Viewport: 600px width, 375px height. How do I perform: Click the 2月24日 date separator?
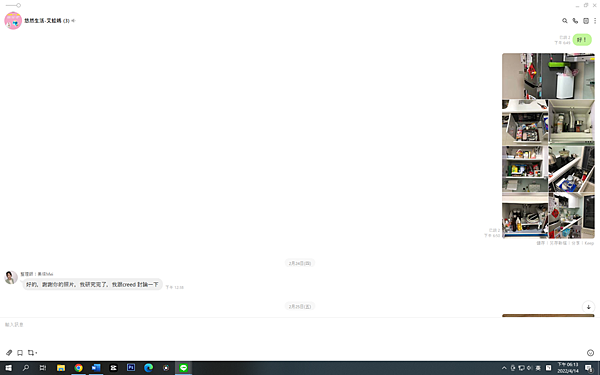300,263
